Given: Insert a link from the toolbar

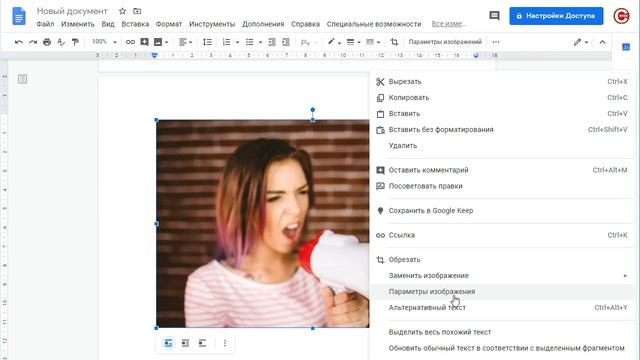Looking at the screenshot, I should tap(130, 42).
